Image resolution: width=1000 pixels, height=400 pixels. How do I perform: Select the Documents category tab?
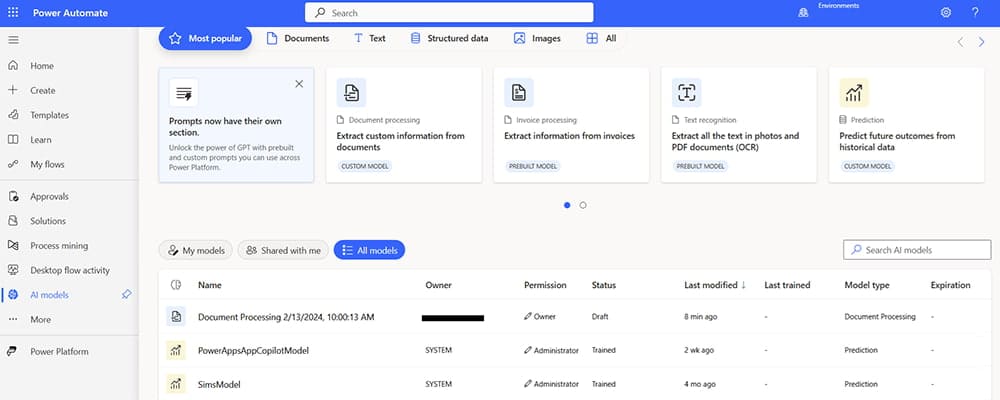(297, 38)
